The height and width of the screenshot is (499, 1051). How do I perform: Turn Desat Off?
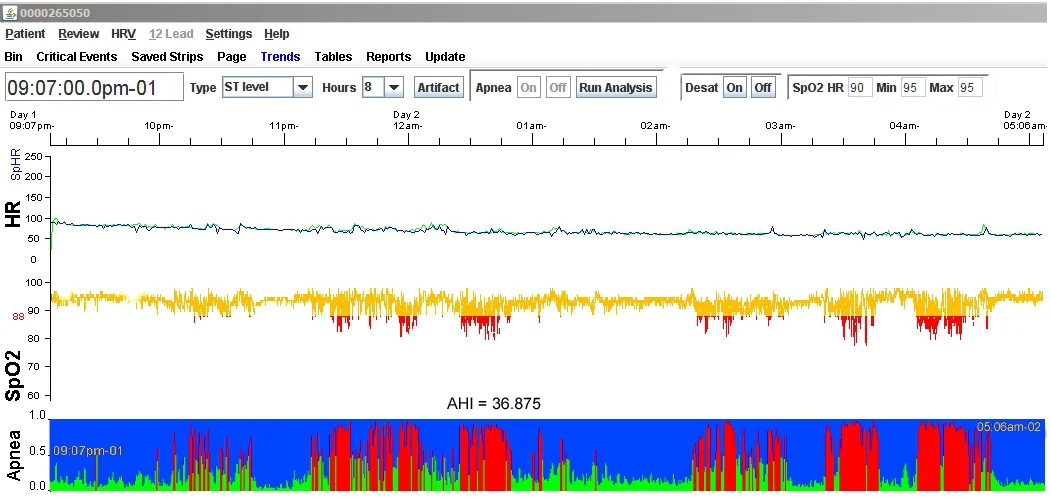762,87
